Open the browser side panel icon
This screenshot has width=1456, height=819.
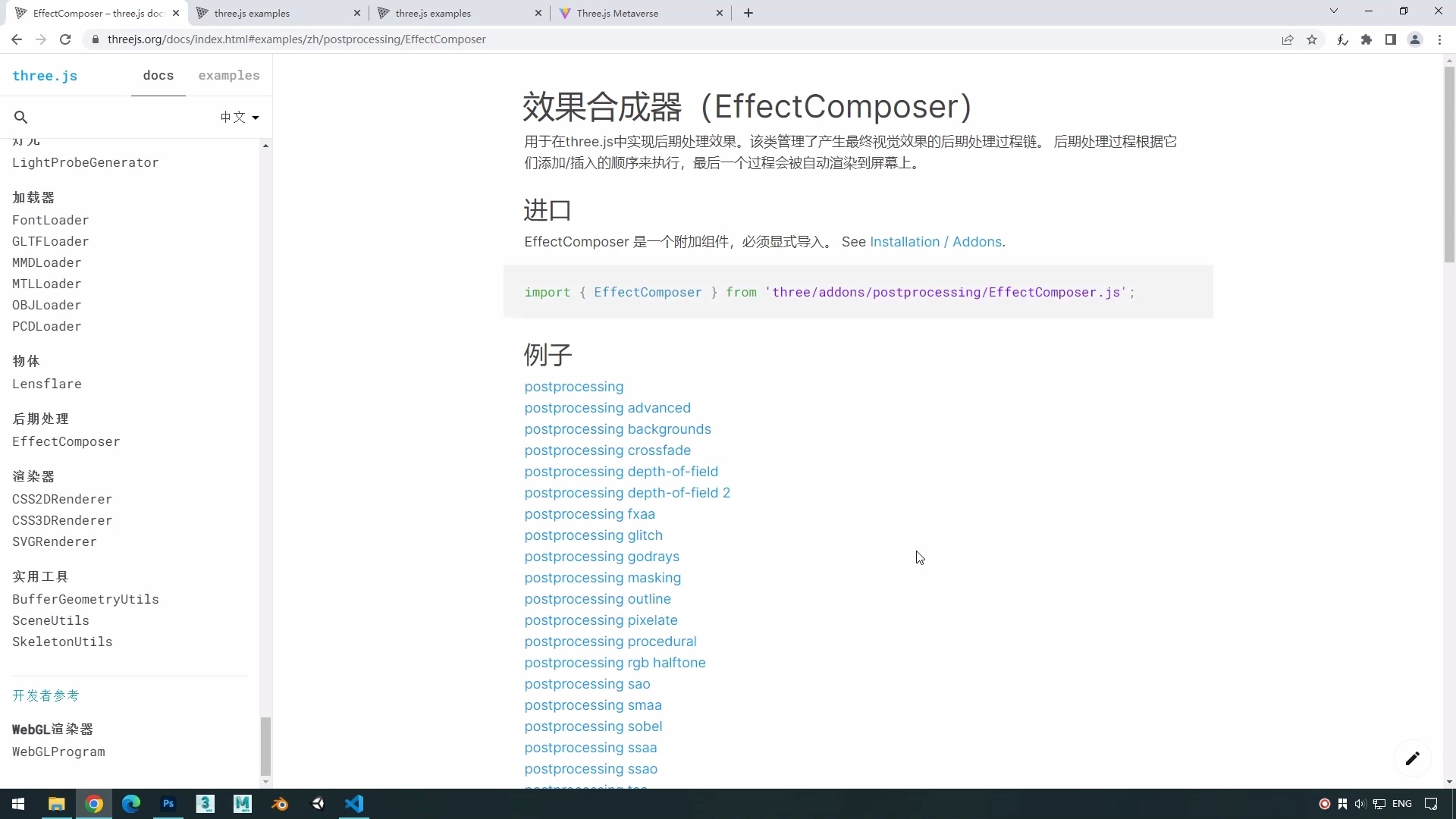1392,39
